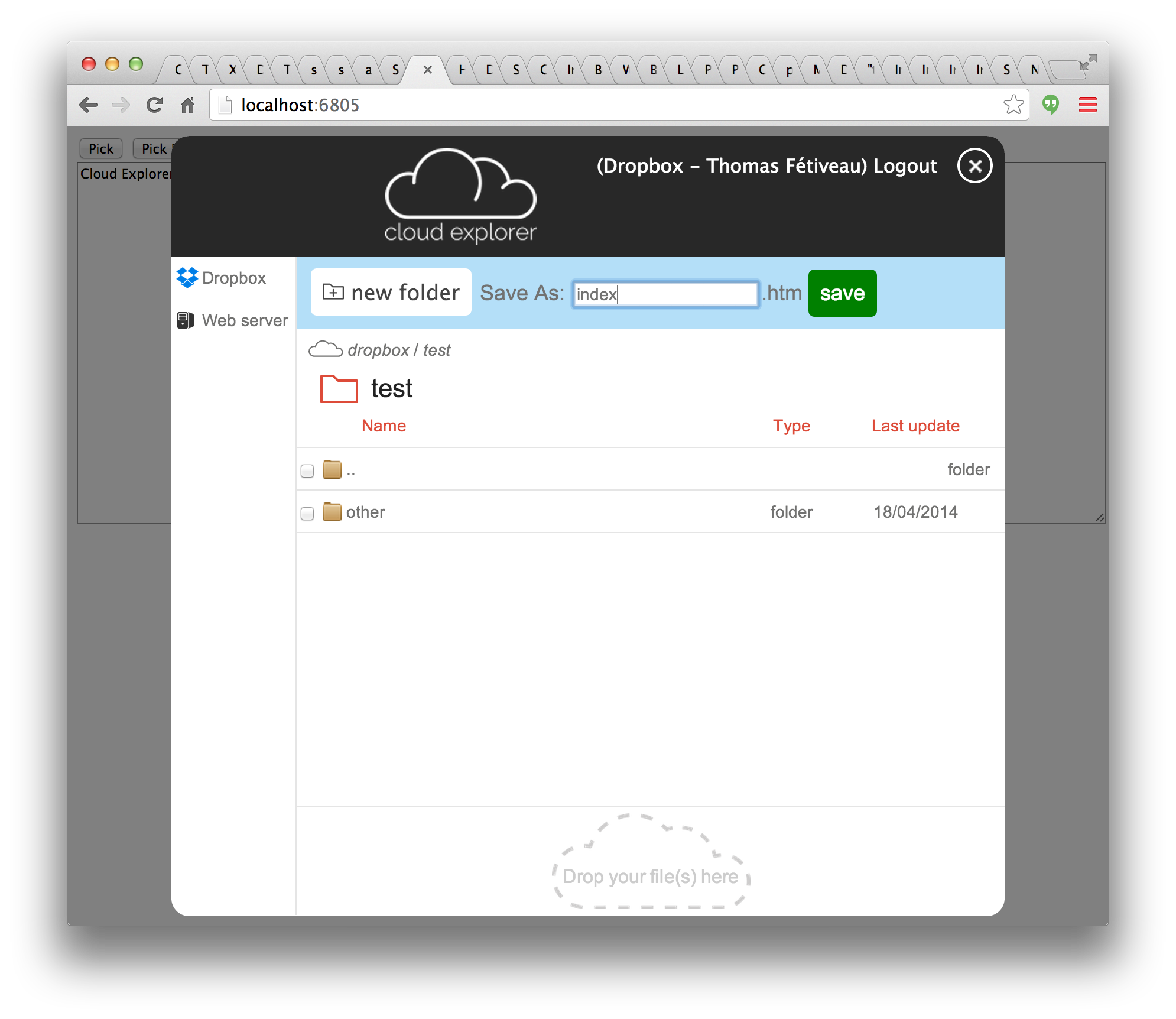The width and height of the screenshot is (1176, 1019).
Task: Toggle checkbox next to parent (..) folder
Action: [306, 470]
